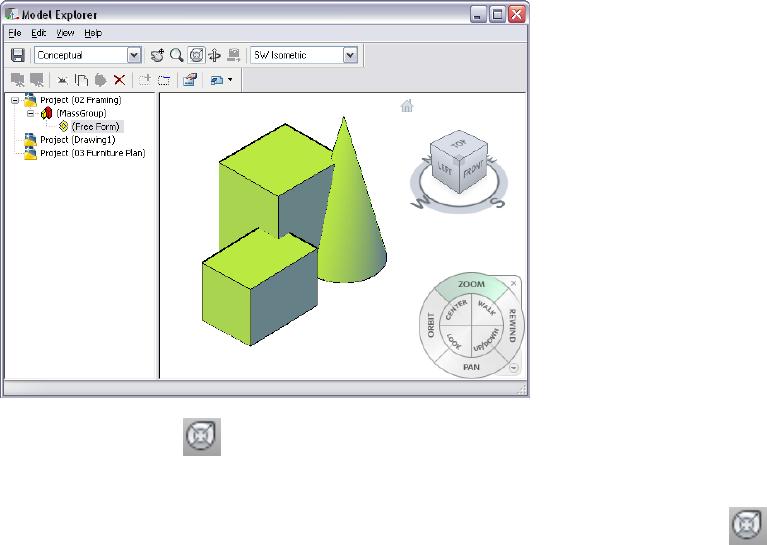Viewport: 767px width, 545px height.
Task: Open the Help menu
Action: click(x=93, y=33)
